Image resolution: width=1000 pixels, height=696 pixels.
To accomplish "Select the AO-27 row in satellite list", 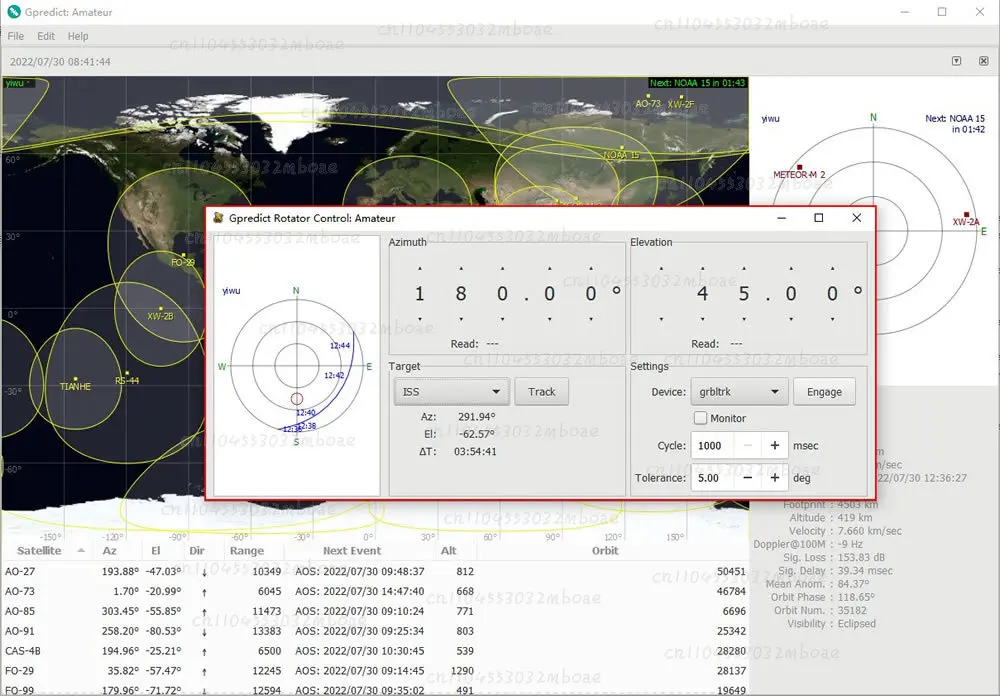I will click(375, 572).
